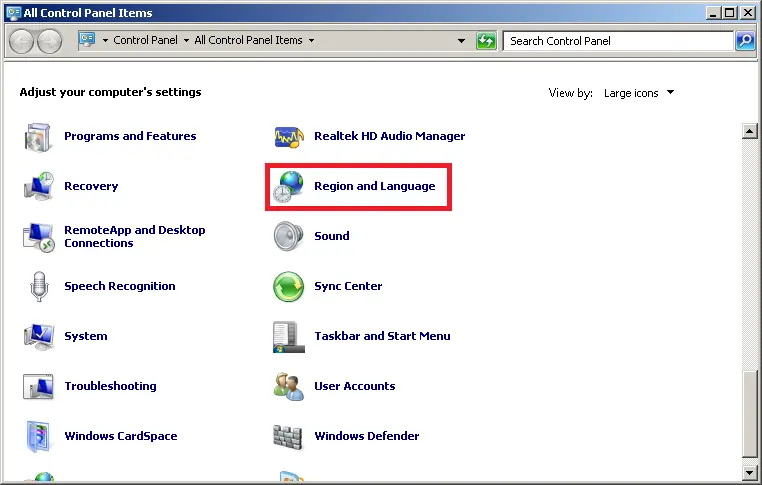
Task: Focus the Search Control Panel field
Action: coord(618,41)
